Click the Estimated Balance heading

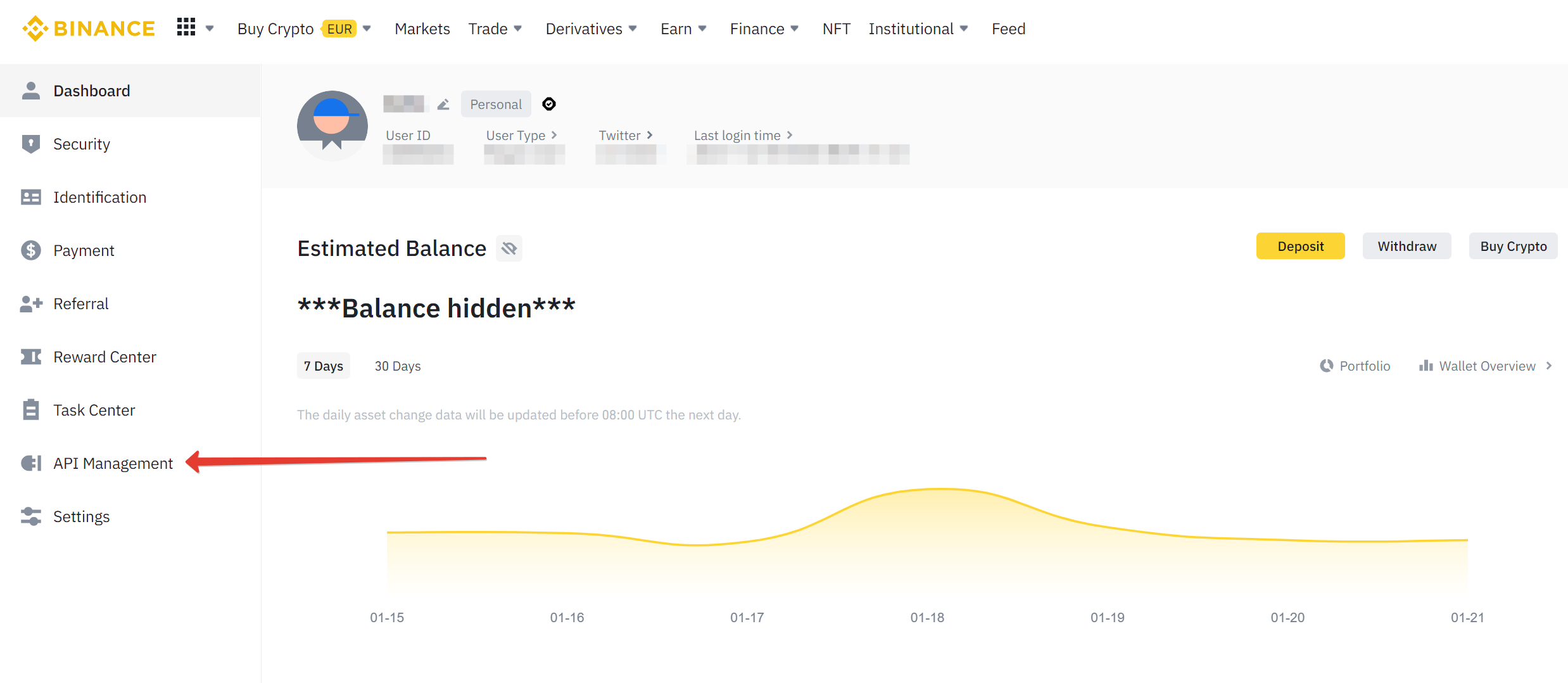point(392,248)
